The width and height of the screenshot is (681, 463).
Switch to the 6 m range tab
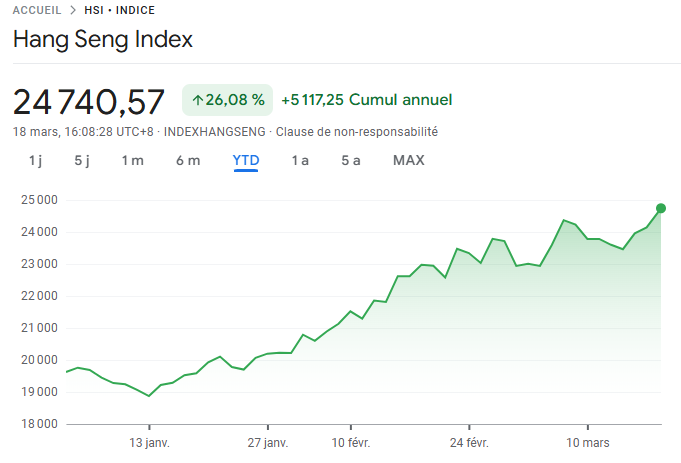(188, 161)
